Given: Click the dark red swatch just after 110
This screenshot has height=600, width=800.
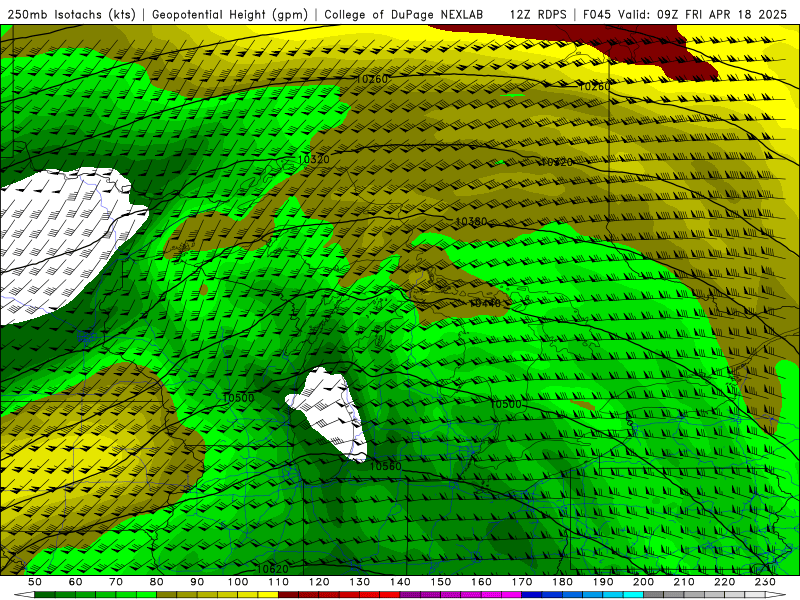Looking at the screenshot, I should (289, 595).
